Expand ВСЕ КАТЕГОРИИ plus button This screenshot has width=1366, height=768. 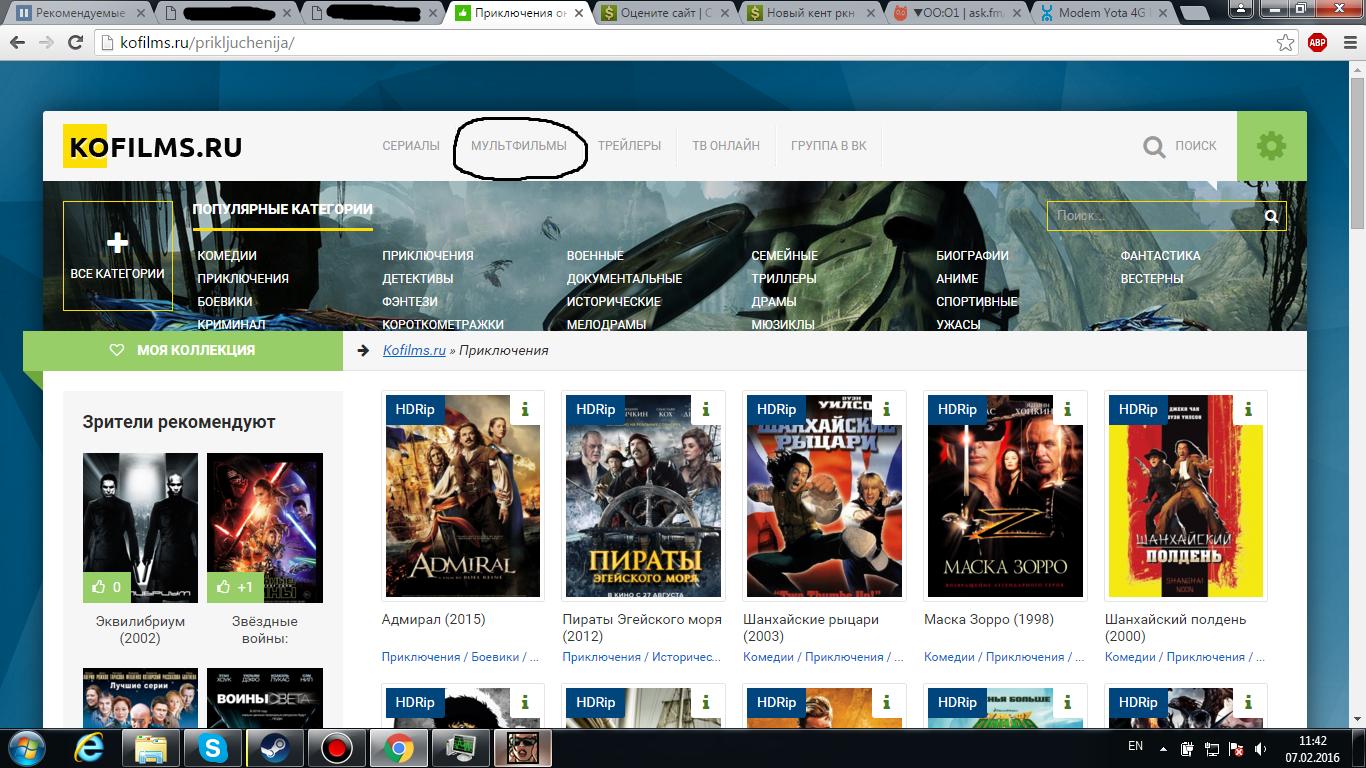click(x=118, y=256)
